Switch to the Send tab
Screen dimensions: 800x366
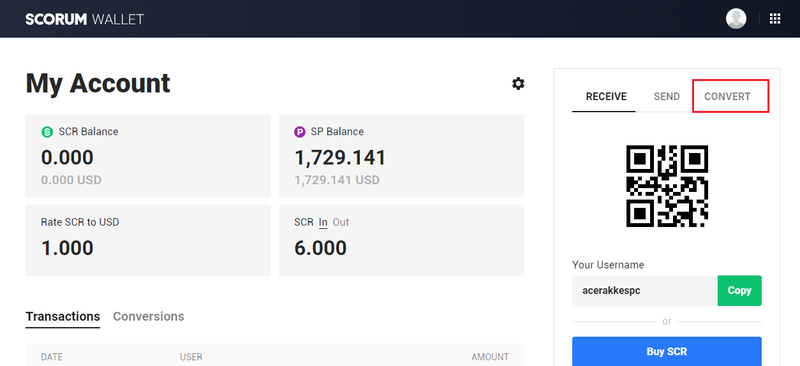pos(667,96)
